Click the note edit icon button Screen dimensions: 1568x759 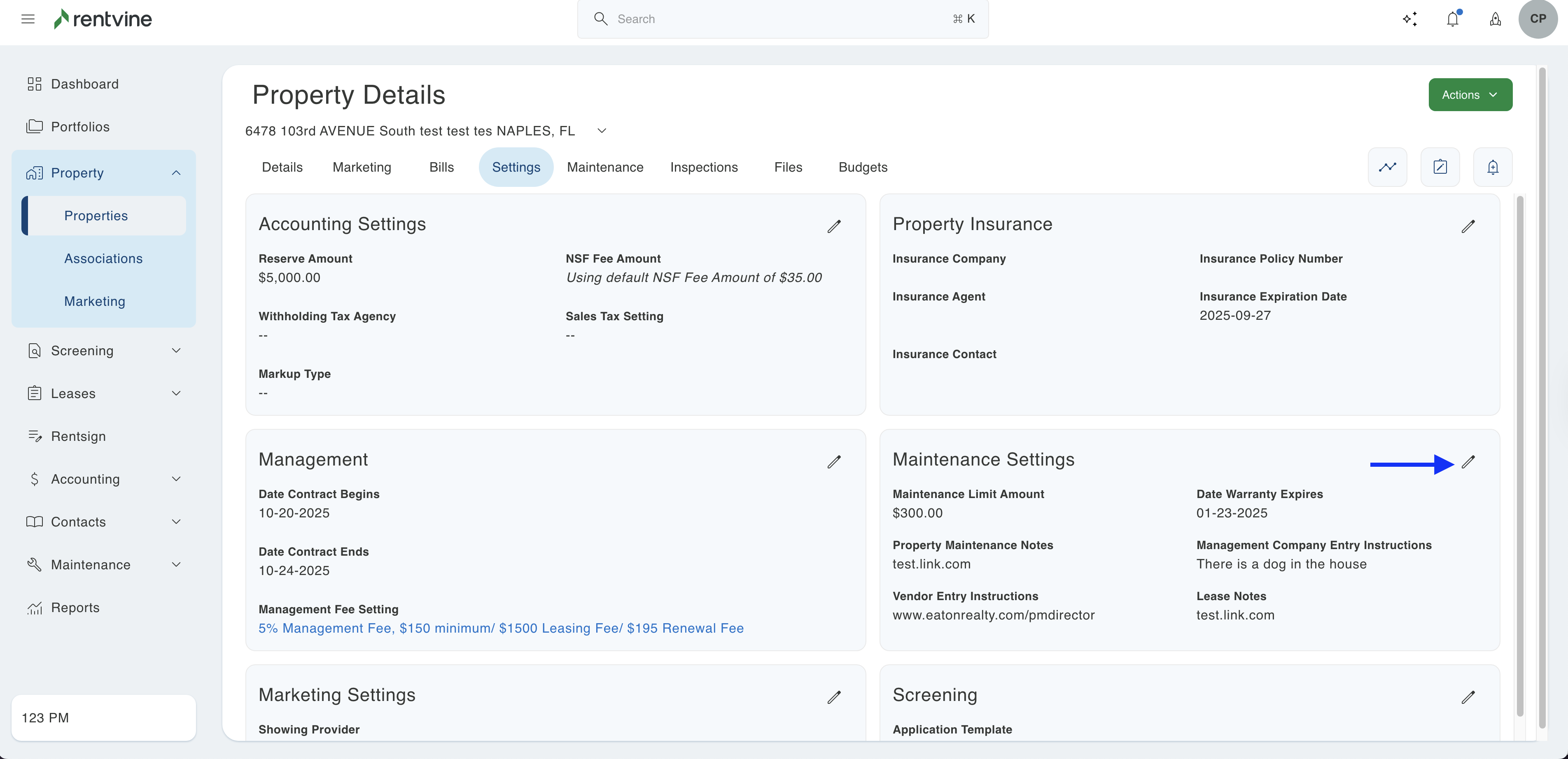(1440, 167)
